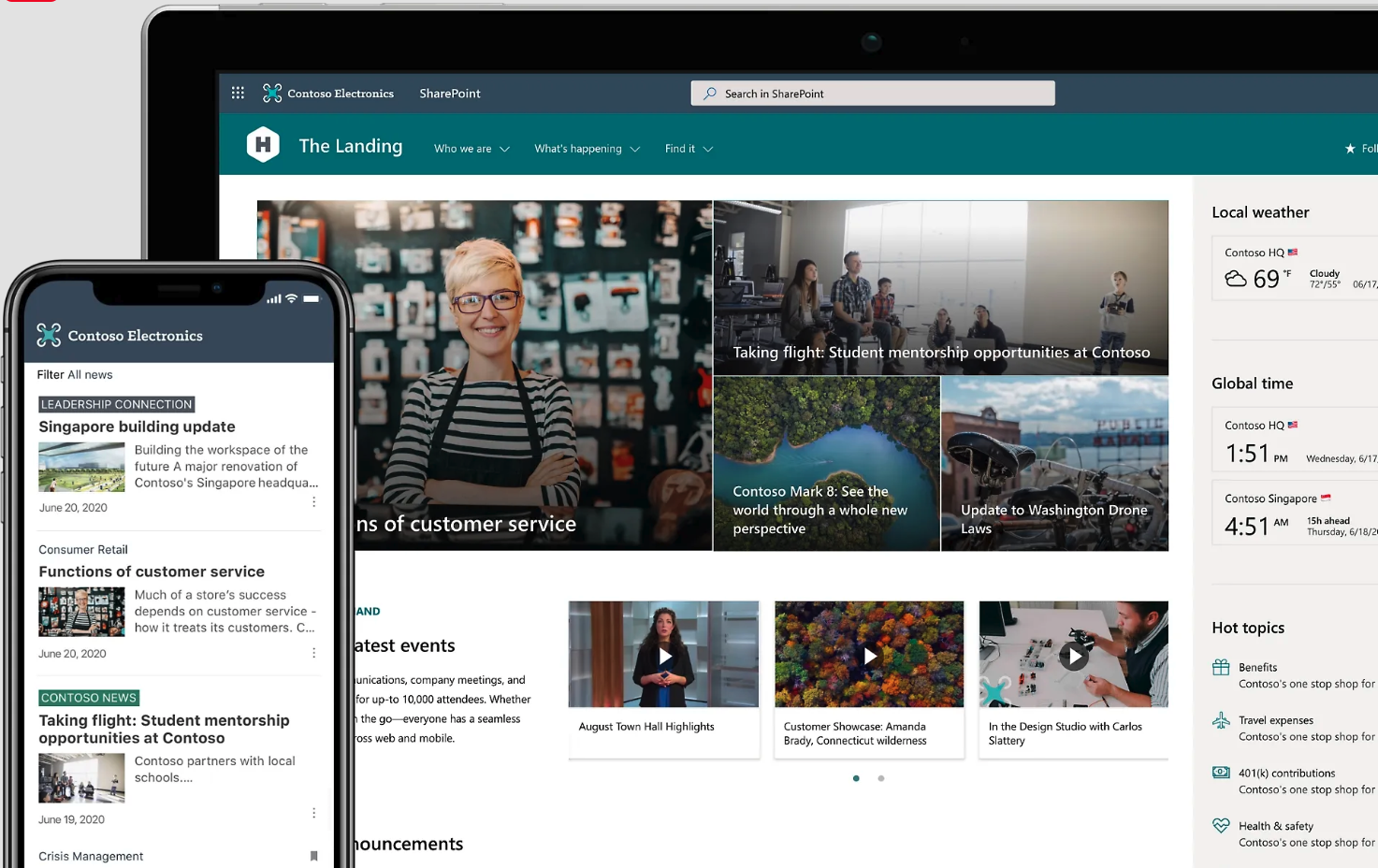The height and width of the screenshot is (868, 1378).
Task: Click SharePoint in the top navigation bar
Action: pyautogui.click(x=449, y=93)
